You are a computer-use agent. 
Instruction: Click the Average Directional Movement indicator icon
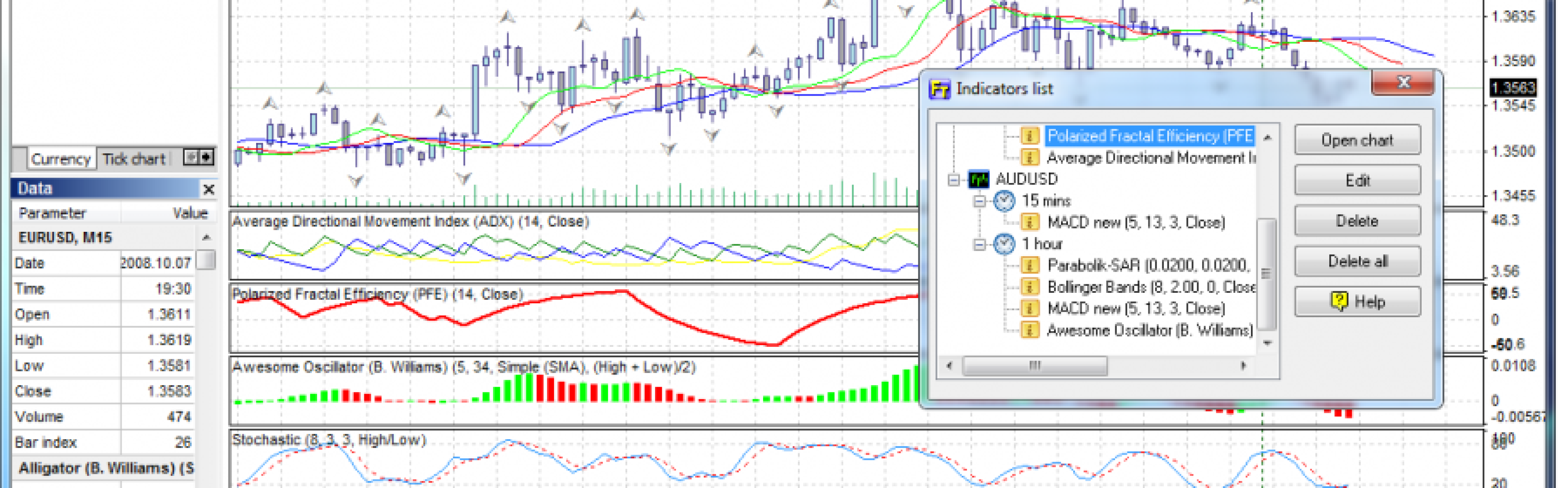(x=1029, y=158)
